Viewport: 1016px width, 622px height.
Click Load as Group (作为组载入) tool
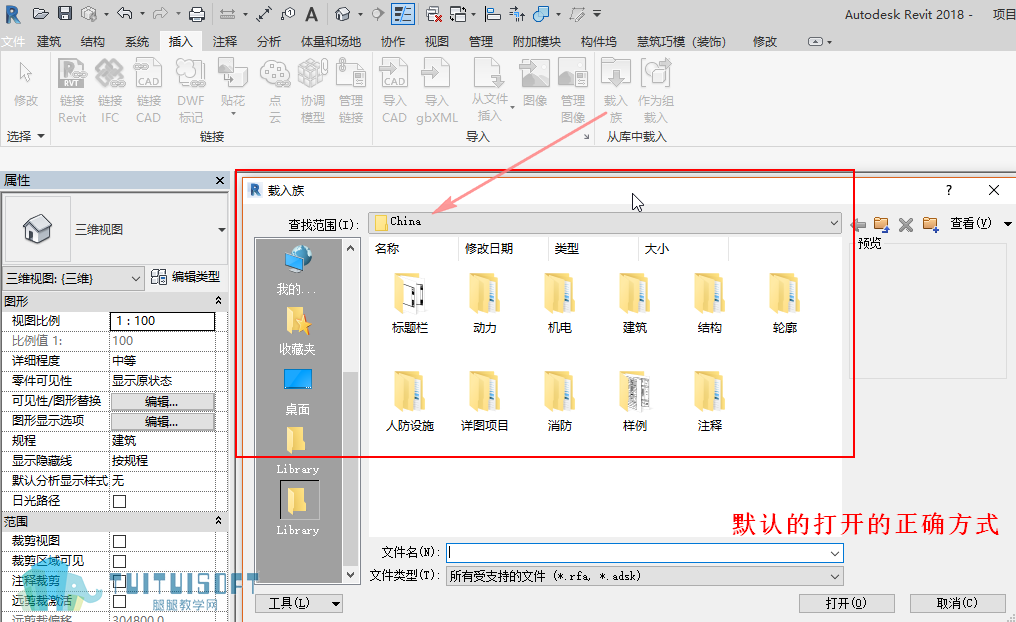(x=656, y=91)
